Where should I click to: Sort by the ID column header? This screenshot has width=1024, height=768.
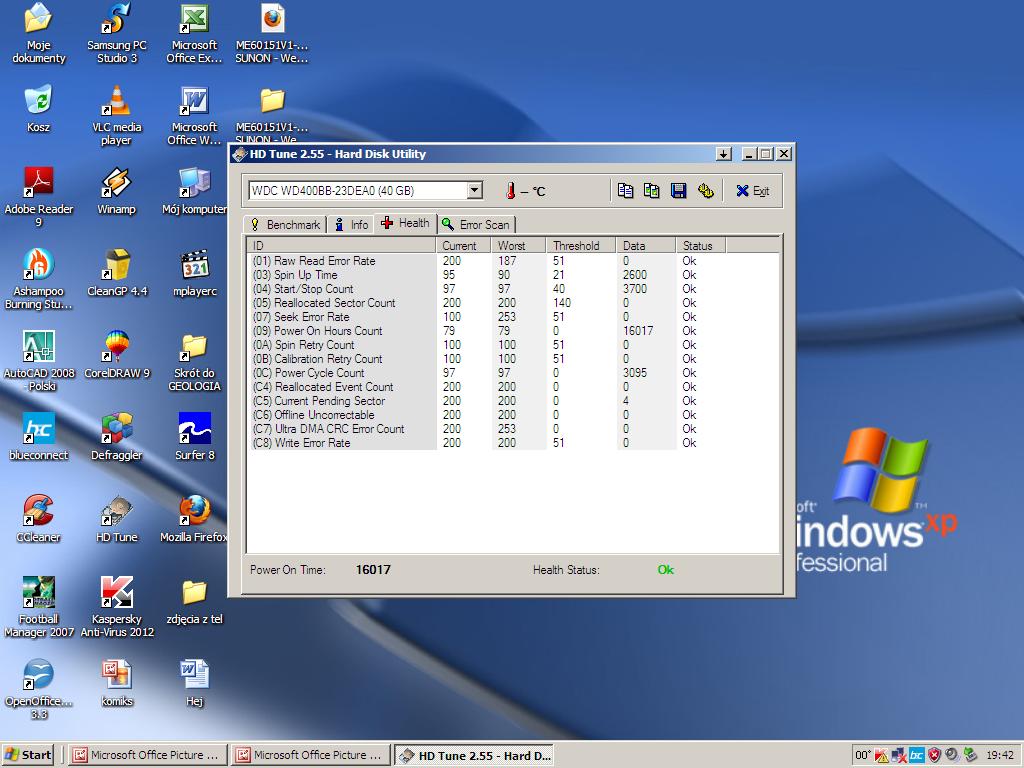(342, 246)
